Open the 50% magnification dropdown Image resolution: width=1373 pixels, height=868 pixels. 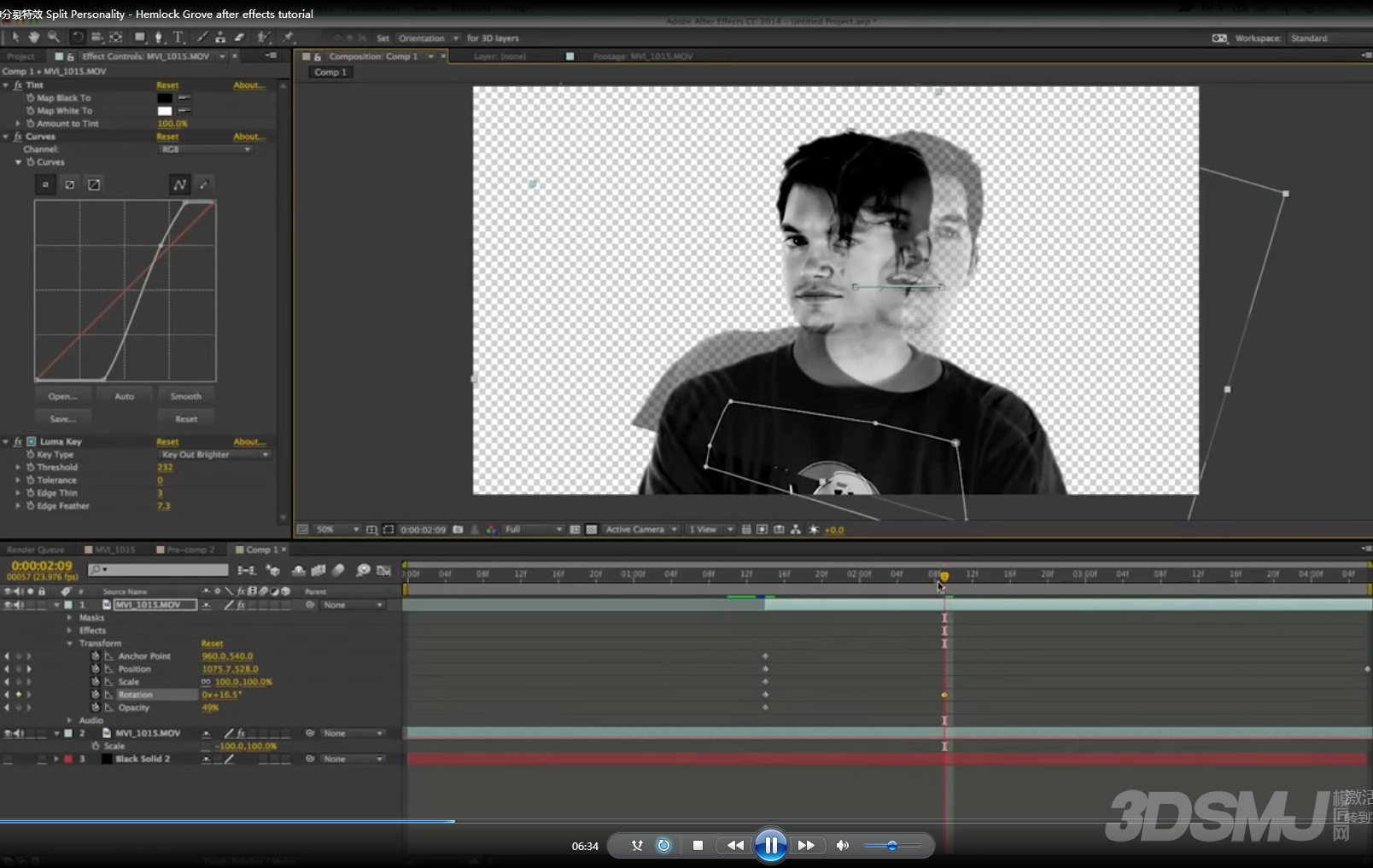click(x=337, y=530)
